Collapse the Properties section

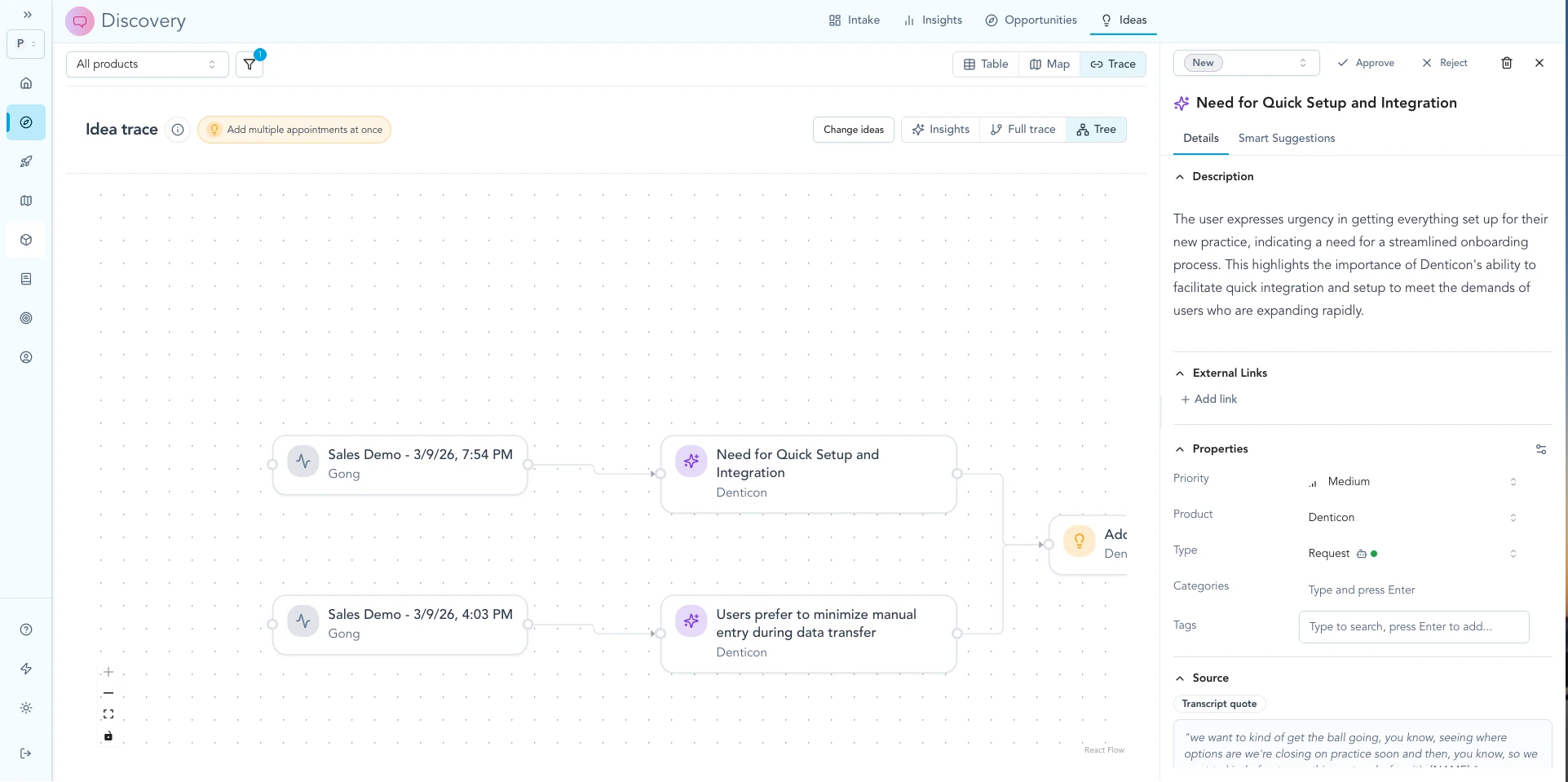1180,449
